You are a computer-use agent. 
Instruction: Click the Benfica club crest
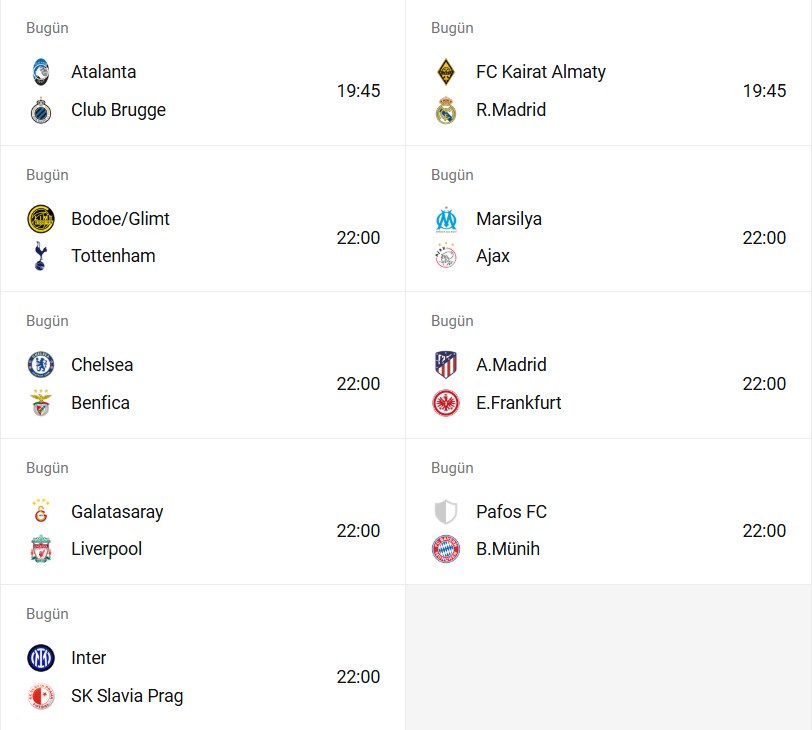coord(41,403)
